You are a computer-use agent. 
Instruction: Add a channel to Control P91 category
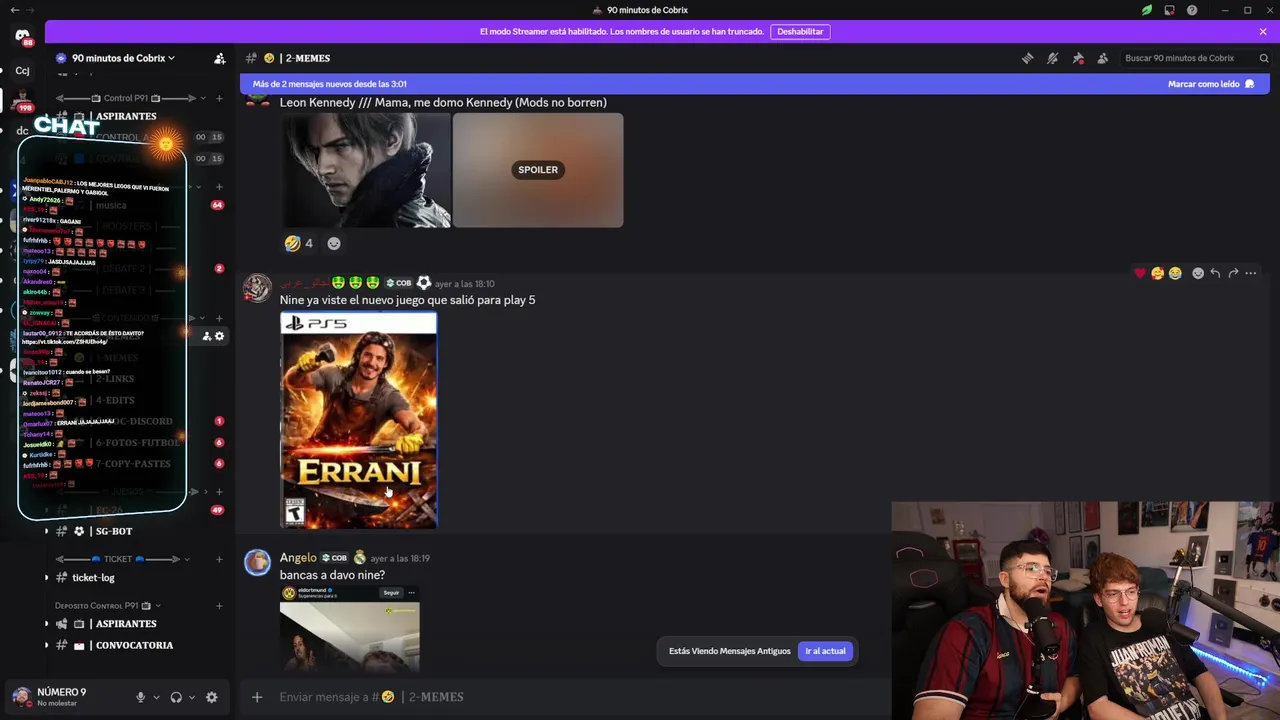(x=219, y=98)
